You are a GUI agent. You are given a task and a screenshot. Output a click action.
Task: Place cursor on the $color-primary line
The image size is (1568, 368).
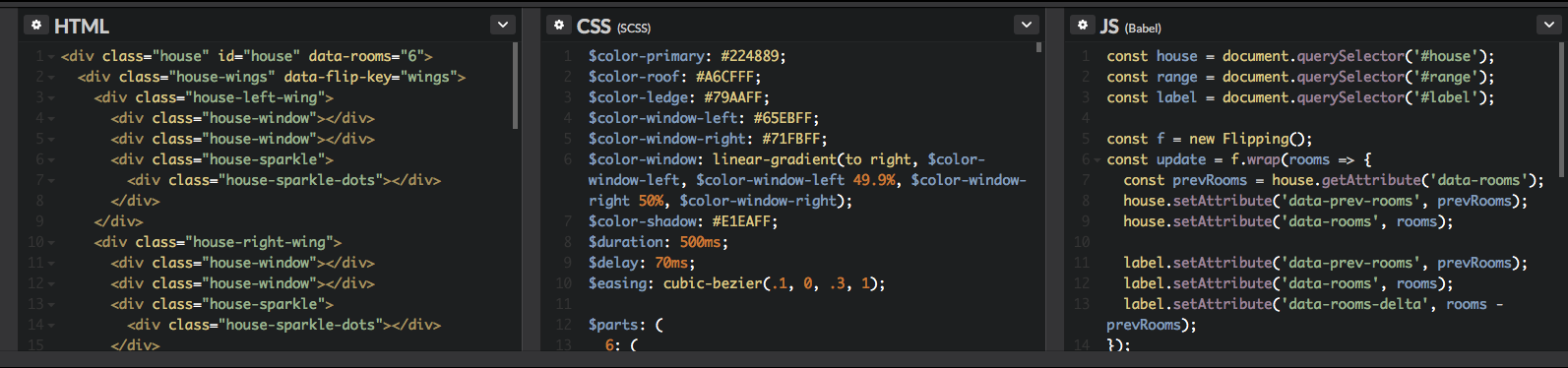(x=687, y=57)
